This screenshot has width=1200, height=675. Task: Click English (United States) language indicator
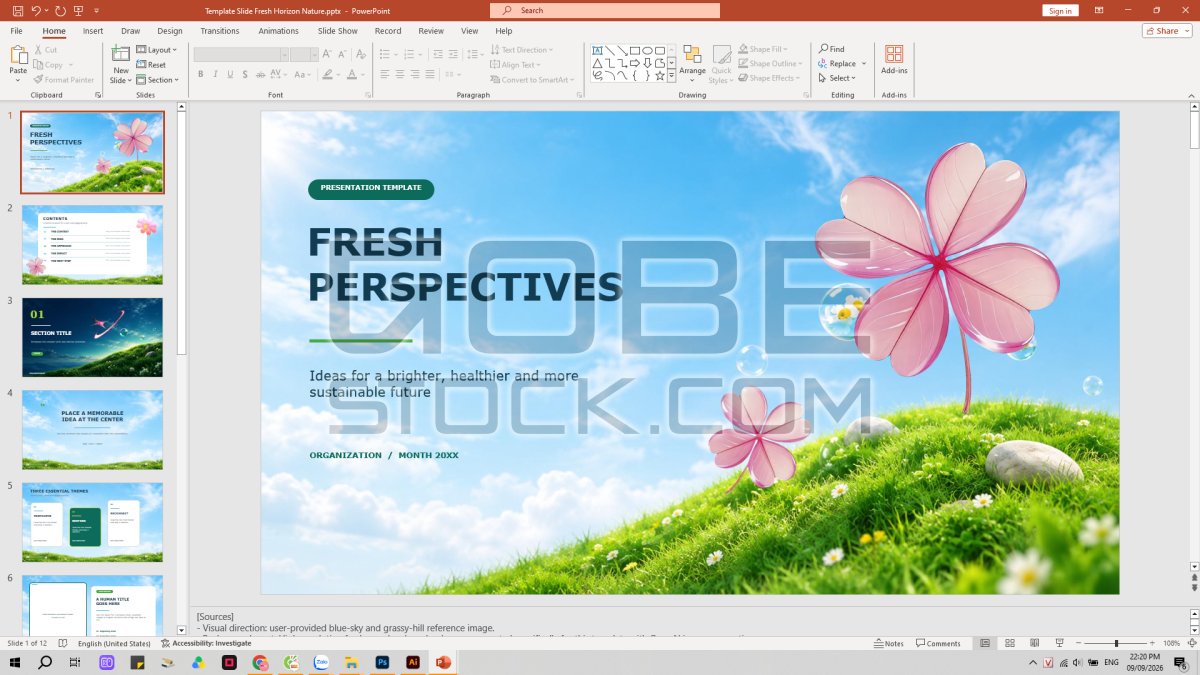pyautogui.click(x=114, y=643)
